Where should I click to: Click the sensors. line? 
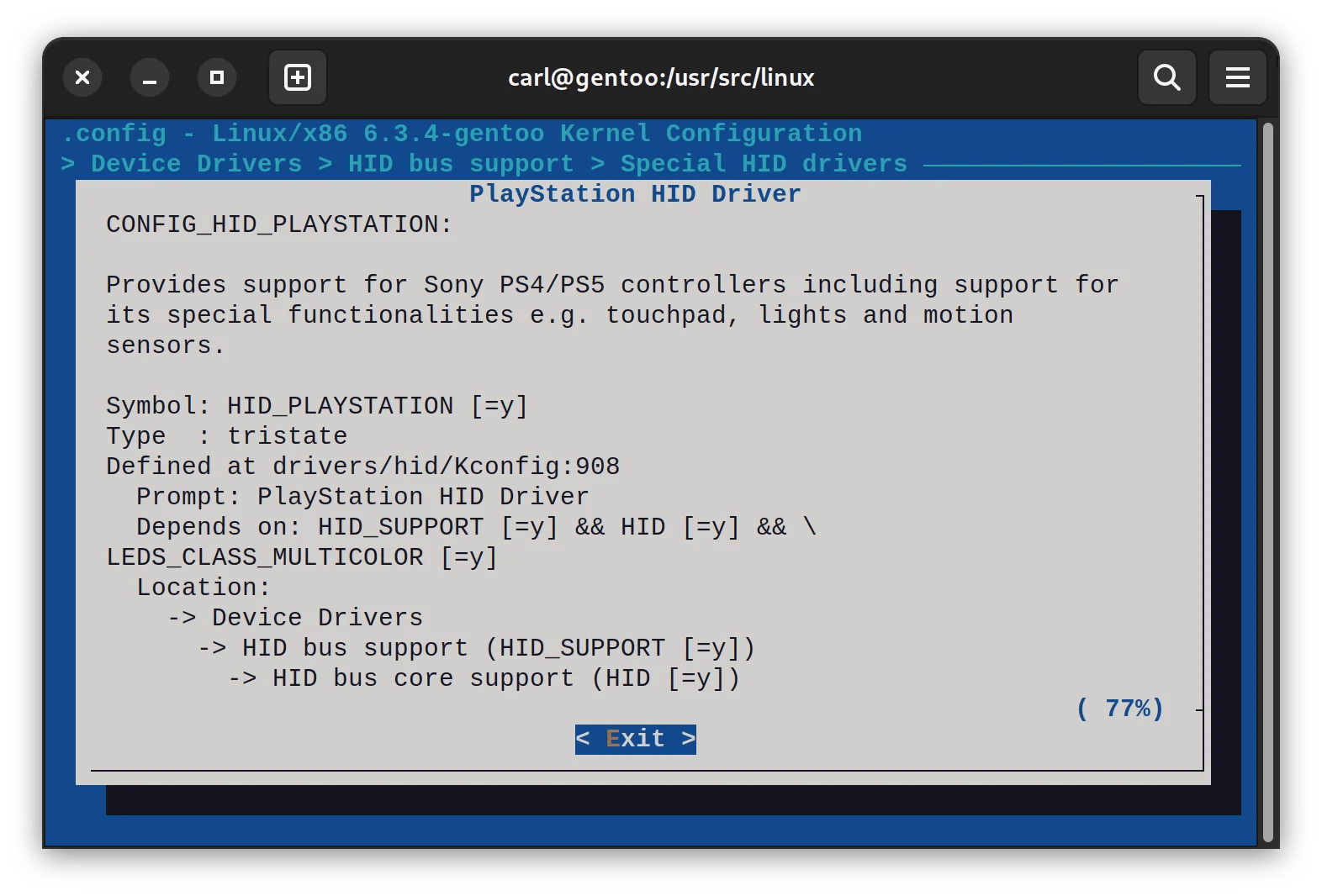(166, 345)
